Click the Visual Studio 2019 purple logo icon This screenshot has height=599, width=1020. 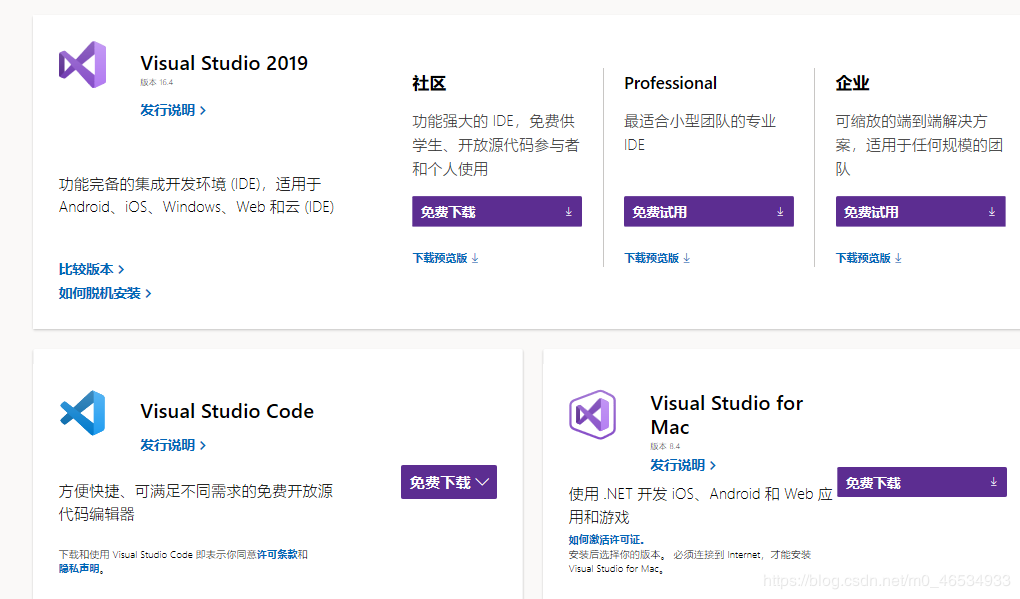(83, 64)
